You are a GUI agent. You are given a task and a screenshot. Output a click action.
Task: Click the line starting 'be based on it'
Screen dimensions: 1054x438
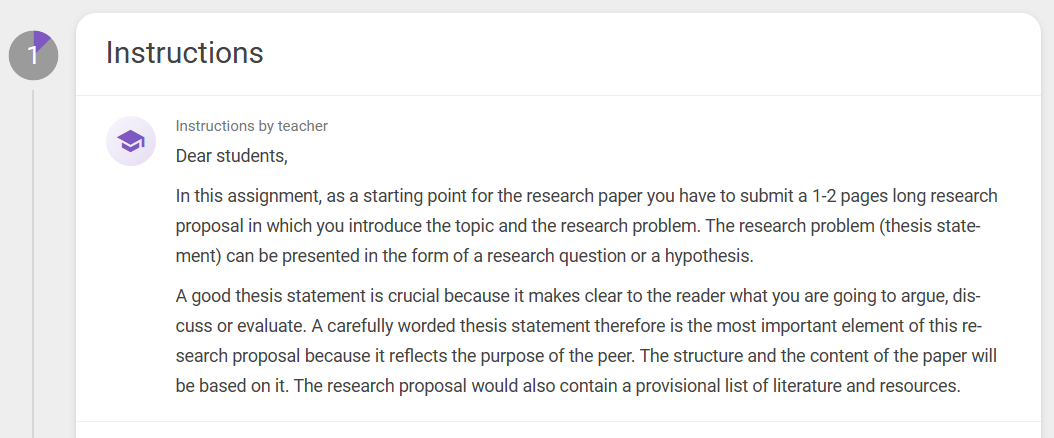569,386
